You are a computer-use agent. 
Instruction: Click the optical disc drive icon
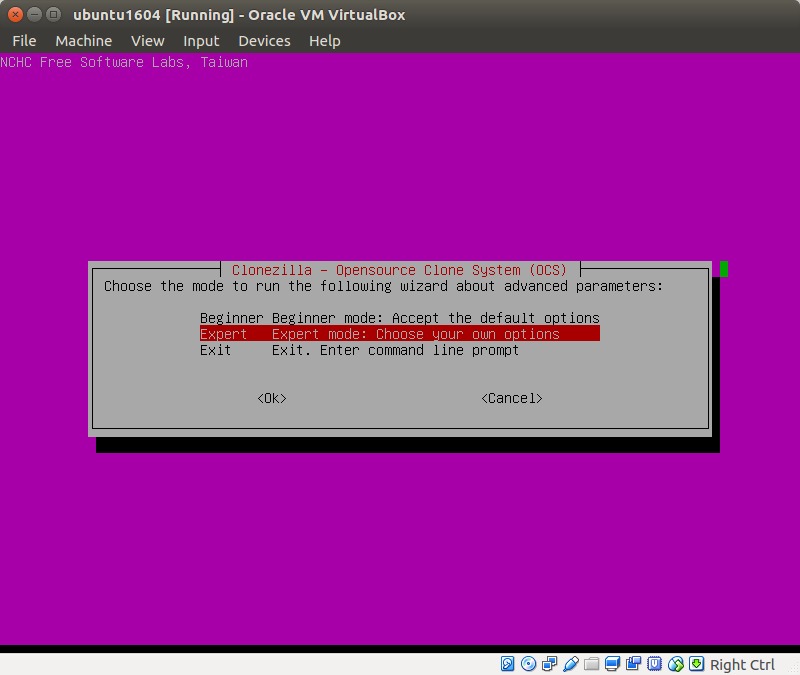point(529,664)
